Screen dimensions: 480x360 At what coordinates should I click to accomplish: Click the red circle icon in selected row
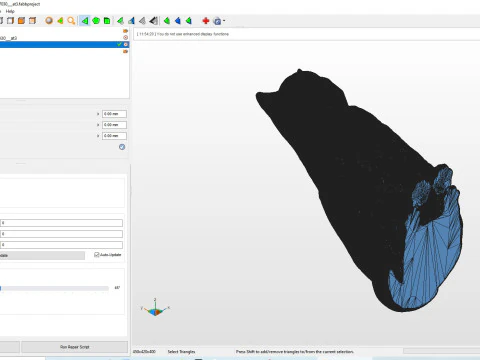tap(126, 44)
